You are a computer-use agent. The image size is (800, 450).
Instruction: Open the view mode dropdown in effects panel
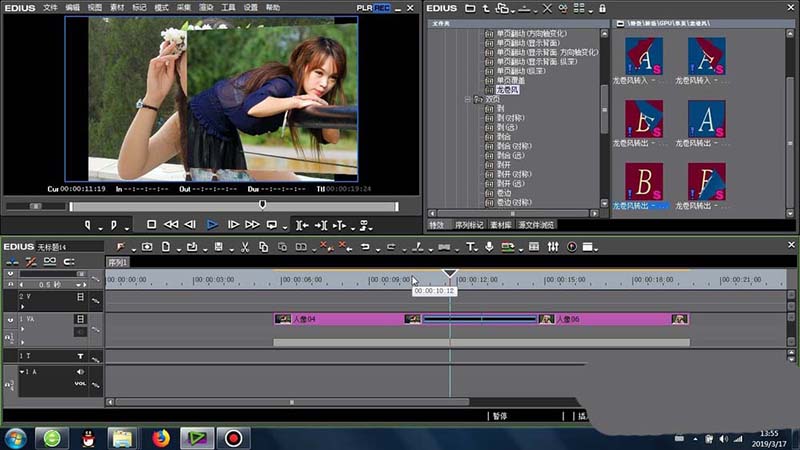591,11
